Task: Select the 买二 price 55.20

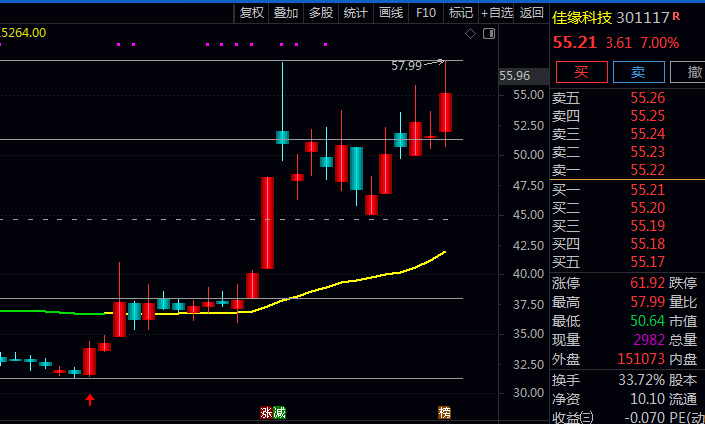Action: (x=647, y=208)
